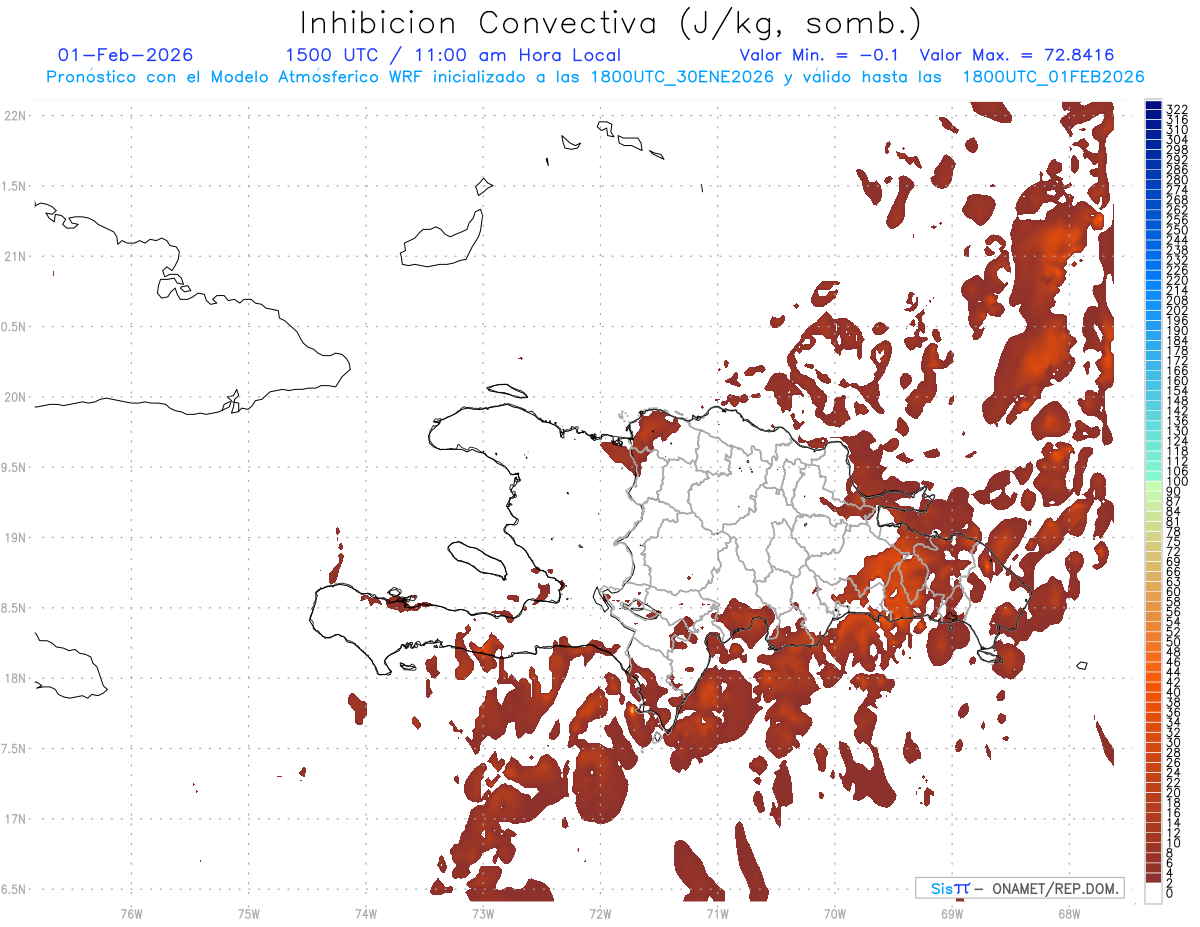Click the '1500 UTC / 11:00 am Hora Local' time text
The image size is (1200, 927).
453,55
